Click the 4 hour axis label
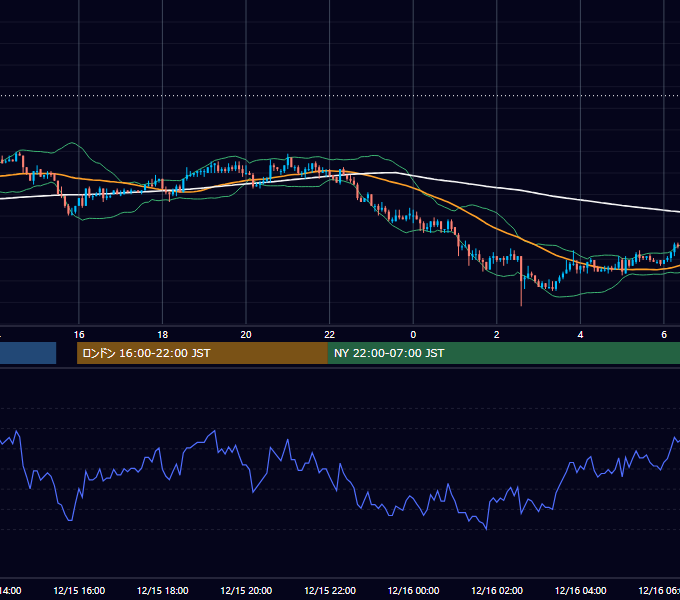The width and height of the screenshot is (680, 600). pos(580,335)
